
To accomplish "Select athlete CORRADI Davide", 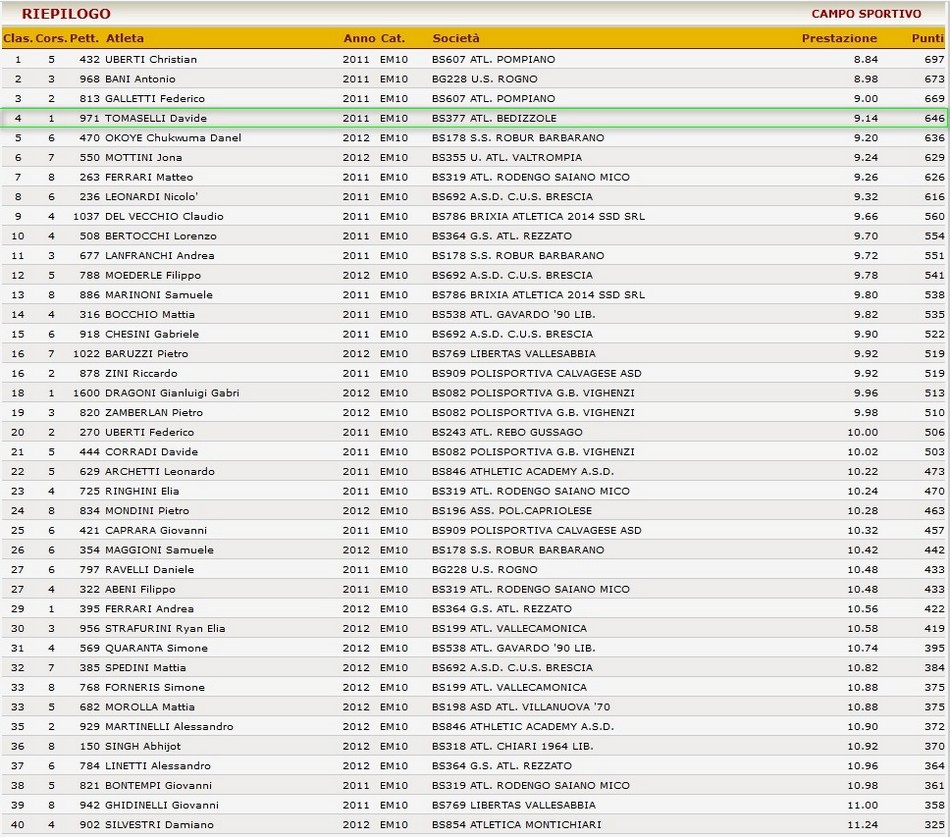I will (151, 452).
